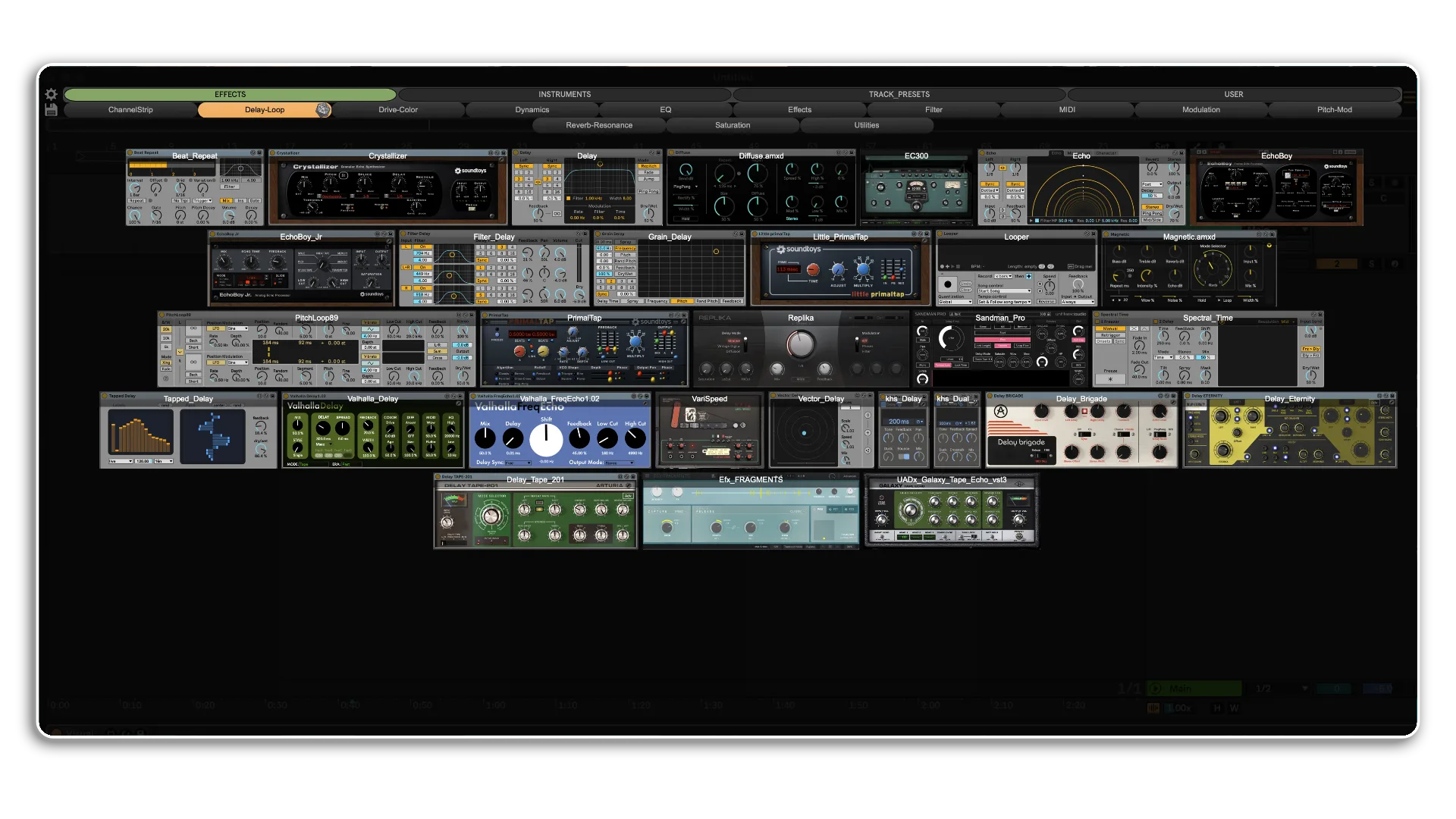1456x819 pixels.
Task: Click the Ins button in Beat Repeat
Action: tap(240, 200)
